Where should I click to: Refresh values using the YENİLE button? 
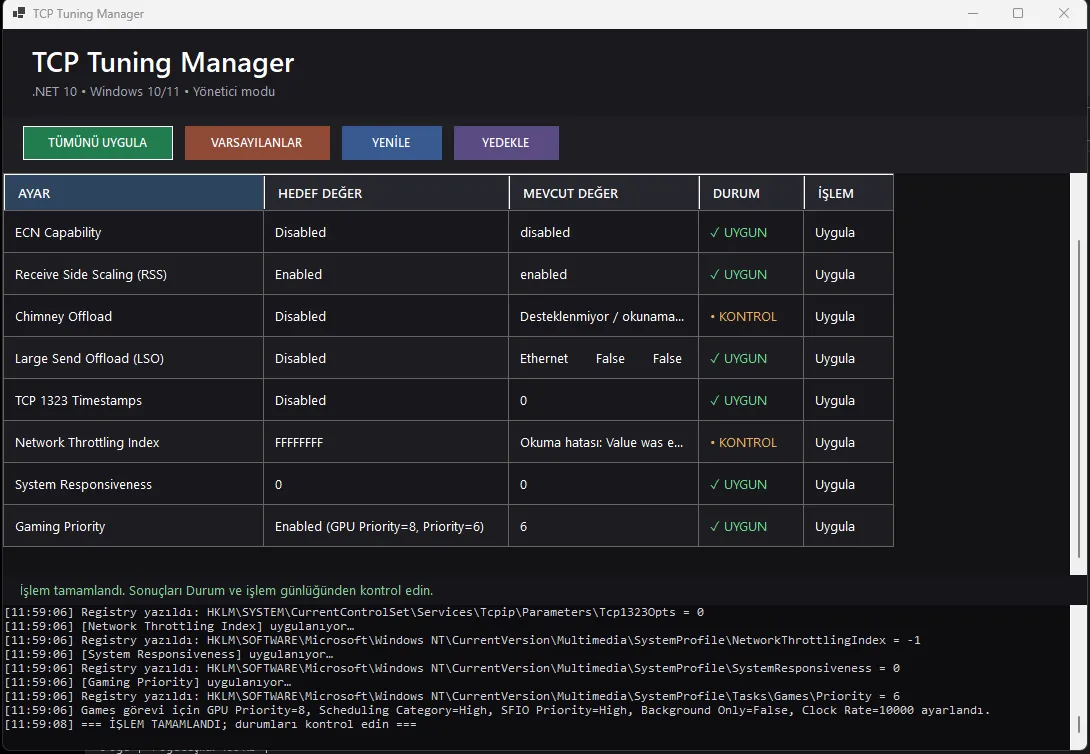(391, 142)
